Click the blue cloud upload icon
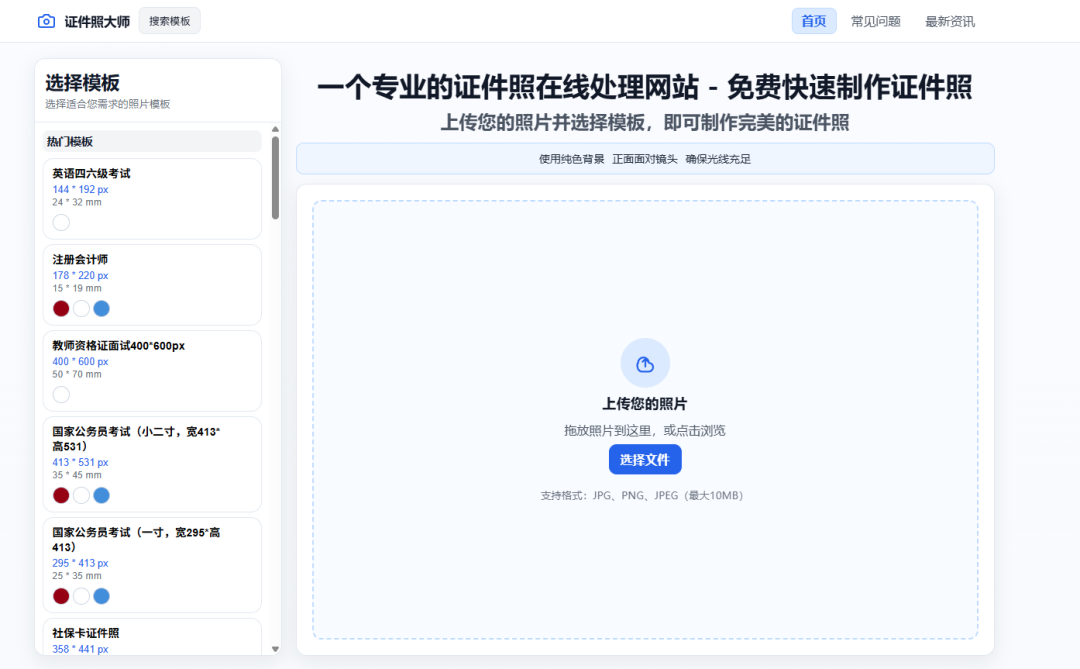The width and height of the screenshot is (1080, 669). coord(645,362)
